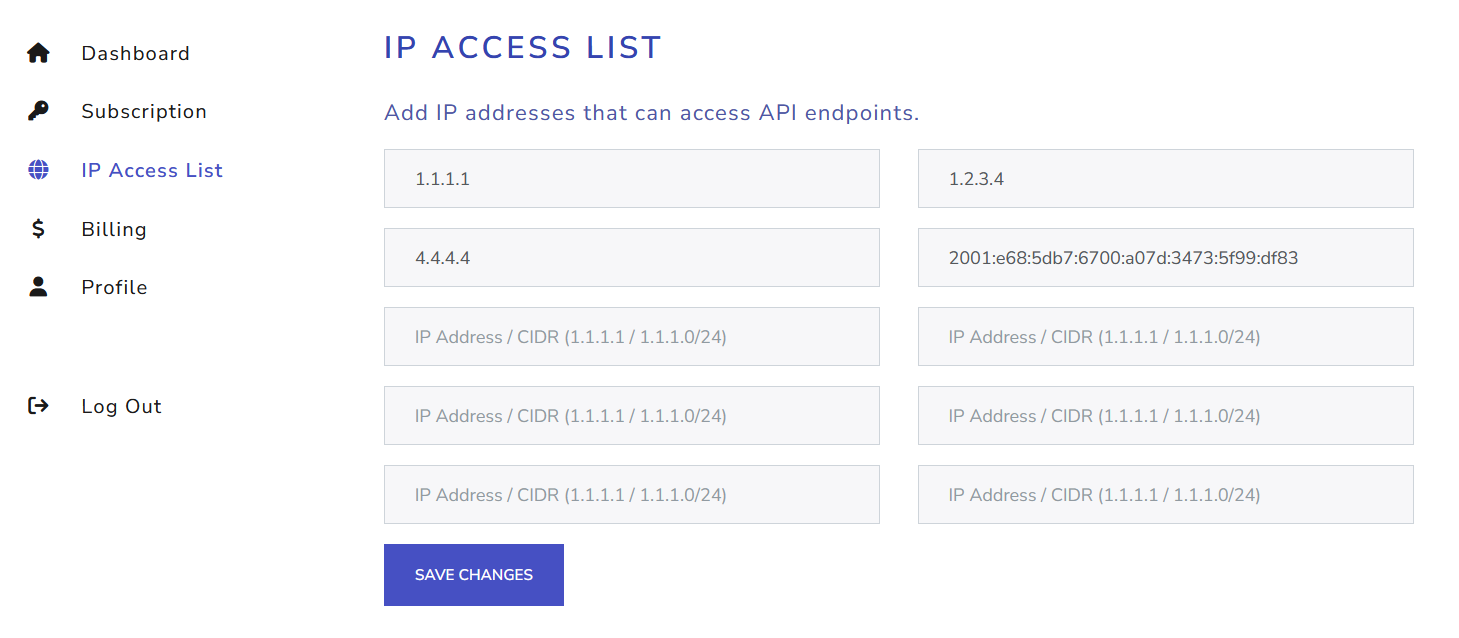Image resolution: width=1459 pixels, height=638 pixels.
Task: Focus the field containing 1.1.1.1
Action: tap(632, 179)
